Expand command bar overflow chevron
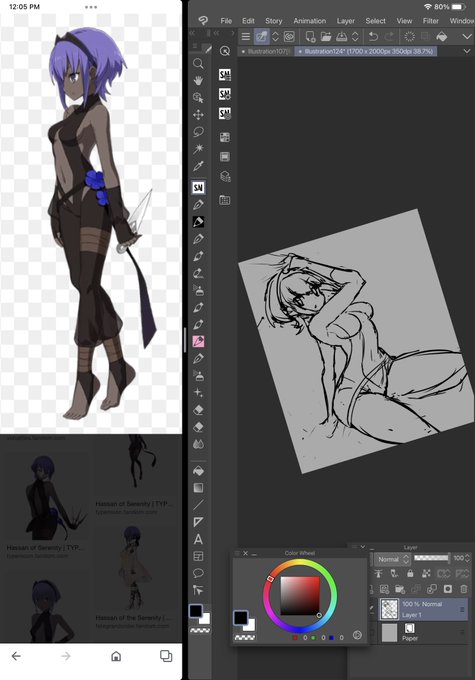The height and width of the screenshot is (680, 475). pyautogui.click(x=467, y=36)
